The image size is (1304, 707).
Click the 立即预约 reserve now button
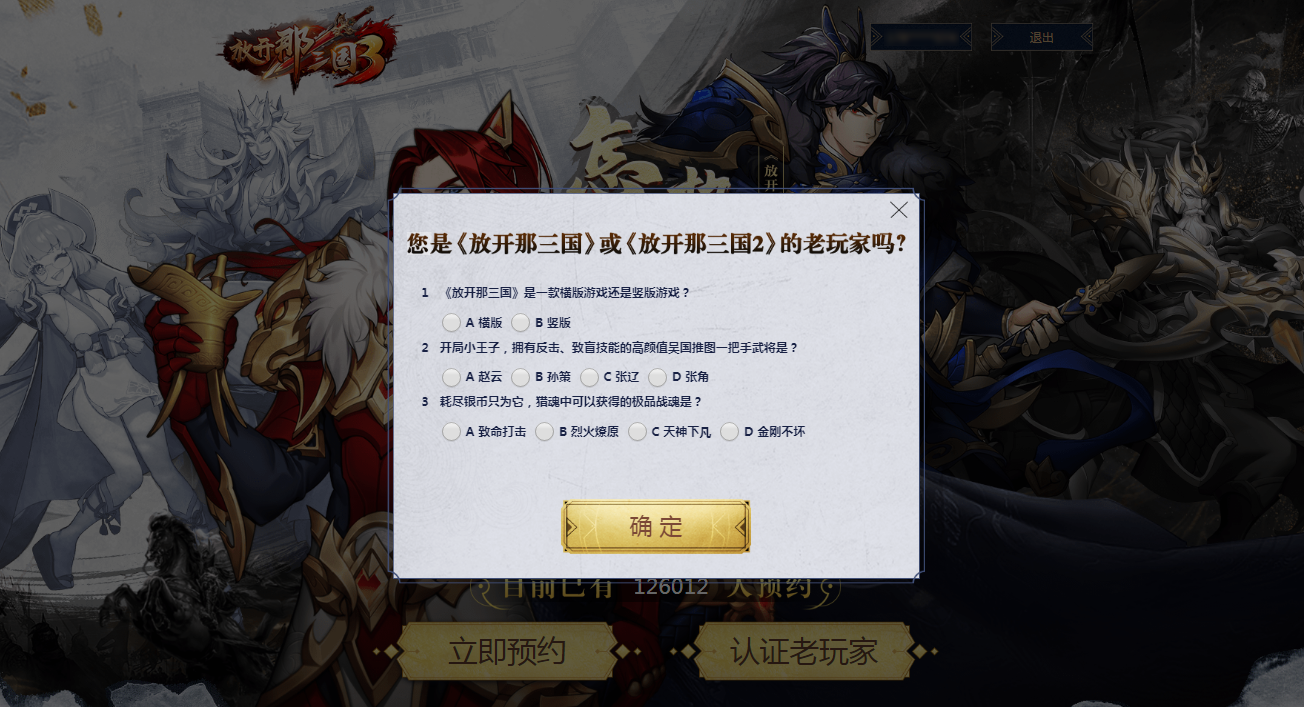click(x=507, y=652)
